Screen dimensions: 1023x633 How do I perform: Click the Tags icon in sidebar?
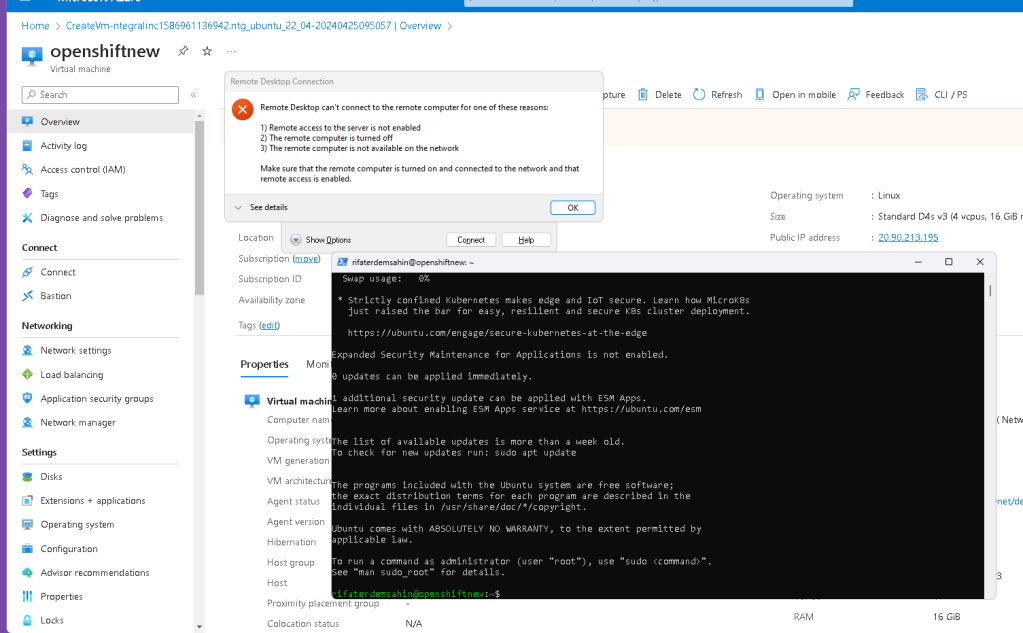(x=27, y=193)
